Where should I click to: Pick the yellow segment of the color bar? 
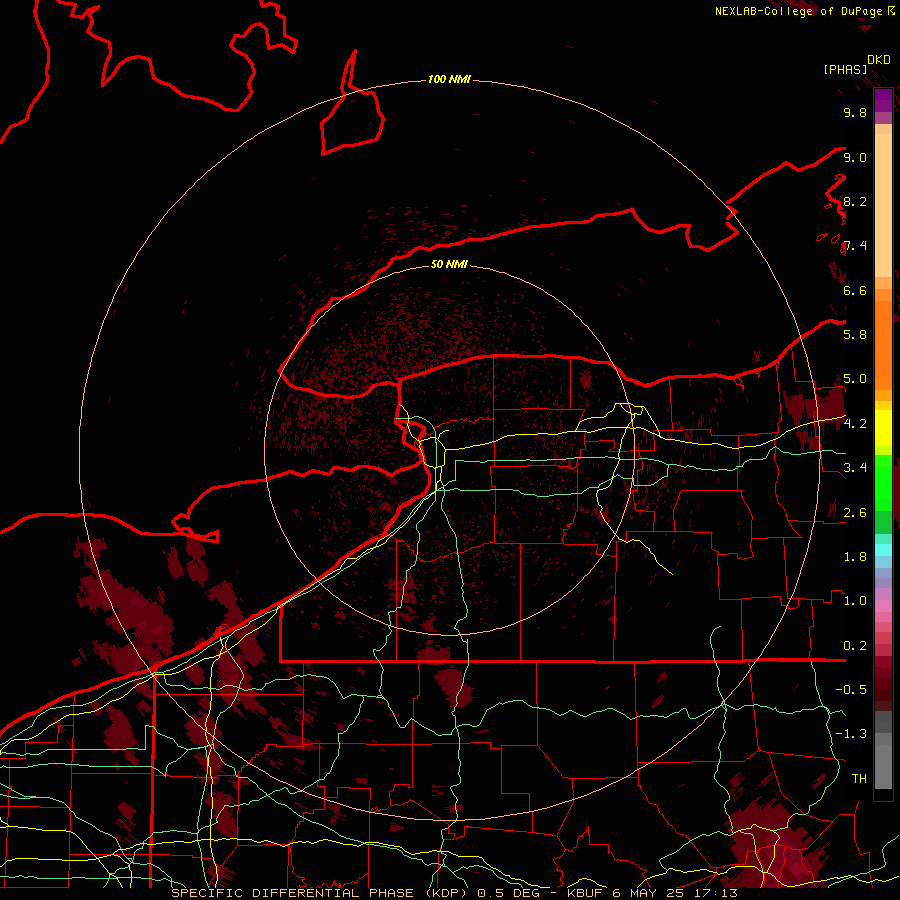pos(883,428)
